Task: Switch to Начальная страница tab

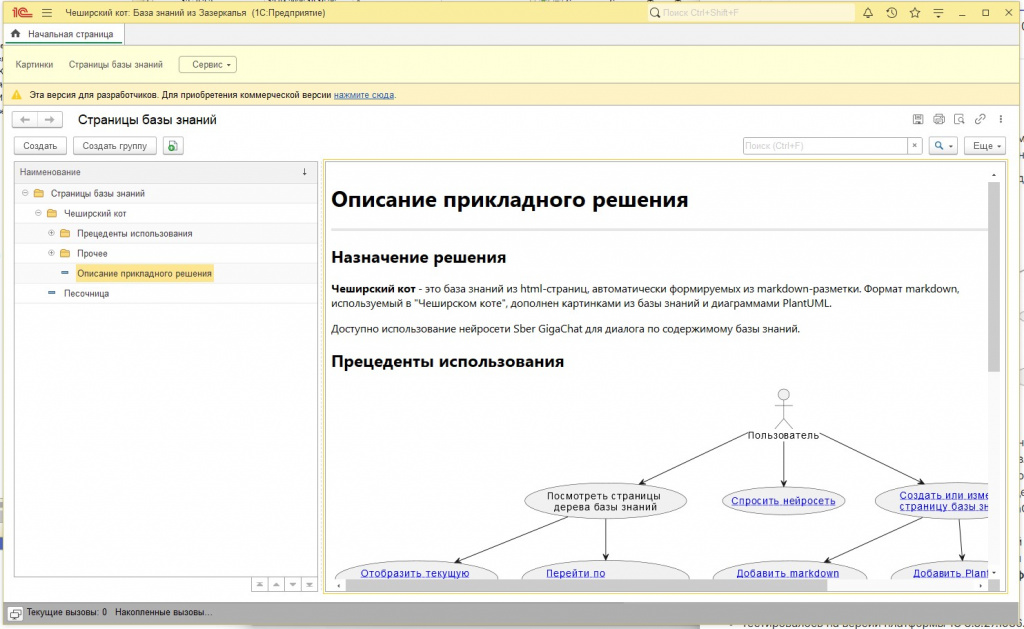Action: click(x=64, y=34)
